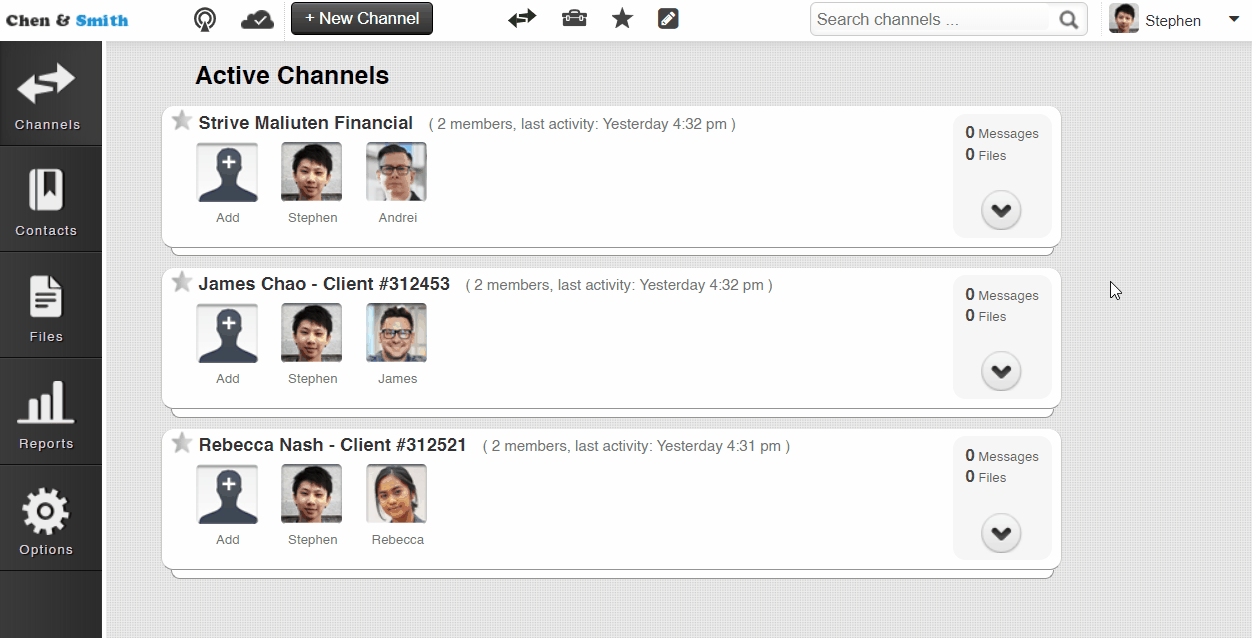Click the search magnifier button

click(x=1069, y=19)
